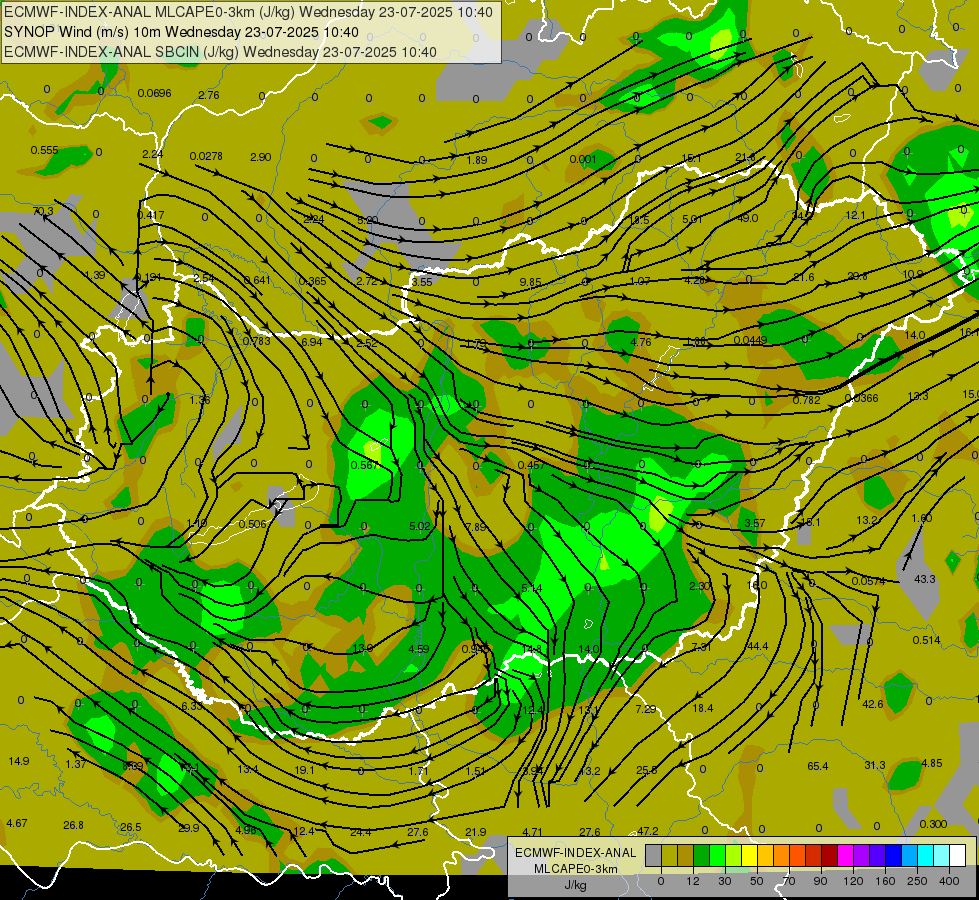Select the map value 2.90

(260, 157)
